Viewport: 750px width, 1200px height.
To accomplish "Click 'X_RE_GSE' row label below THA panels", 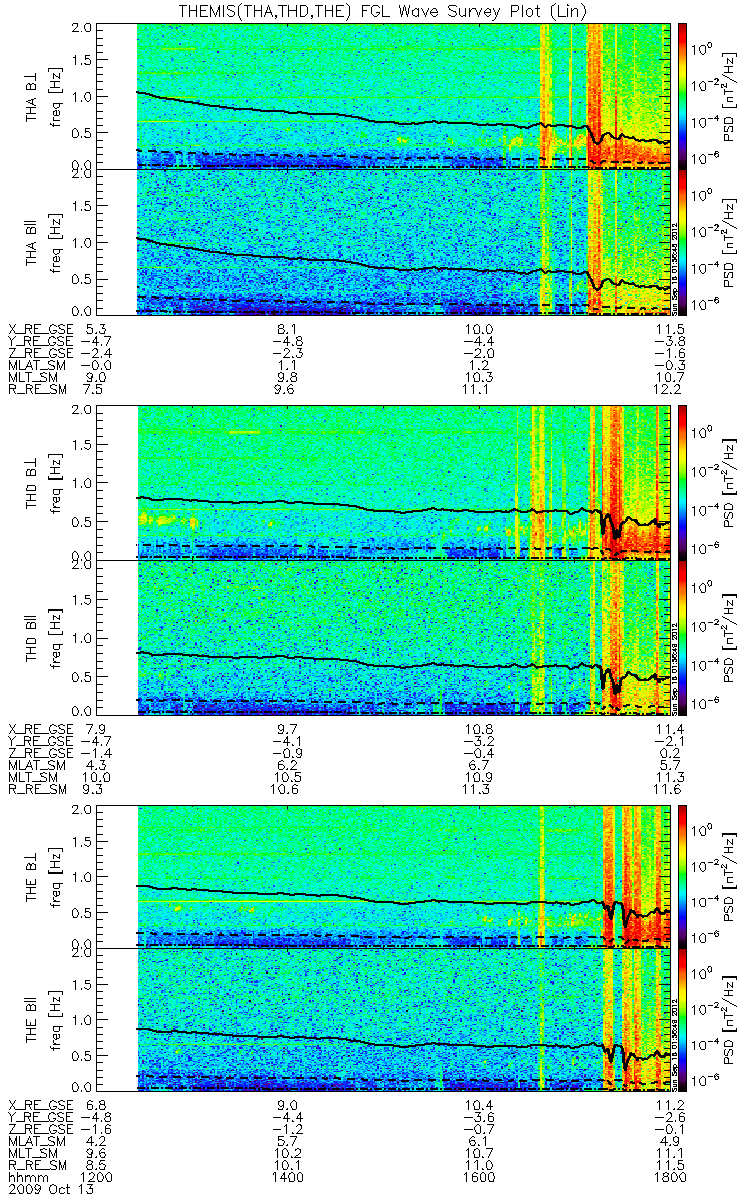I will (40, 329).
